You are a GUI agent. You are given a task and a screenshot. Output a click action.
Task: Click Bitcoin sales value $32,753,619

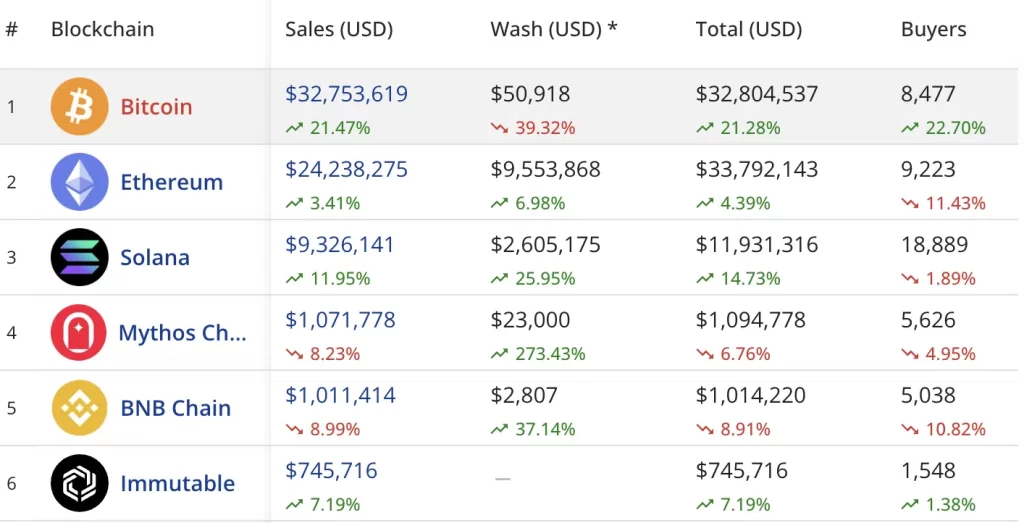(346, 94)
